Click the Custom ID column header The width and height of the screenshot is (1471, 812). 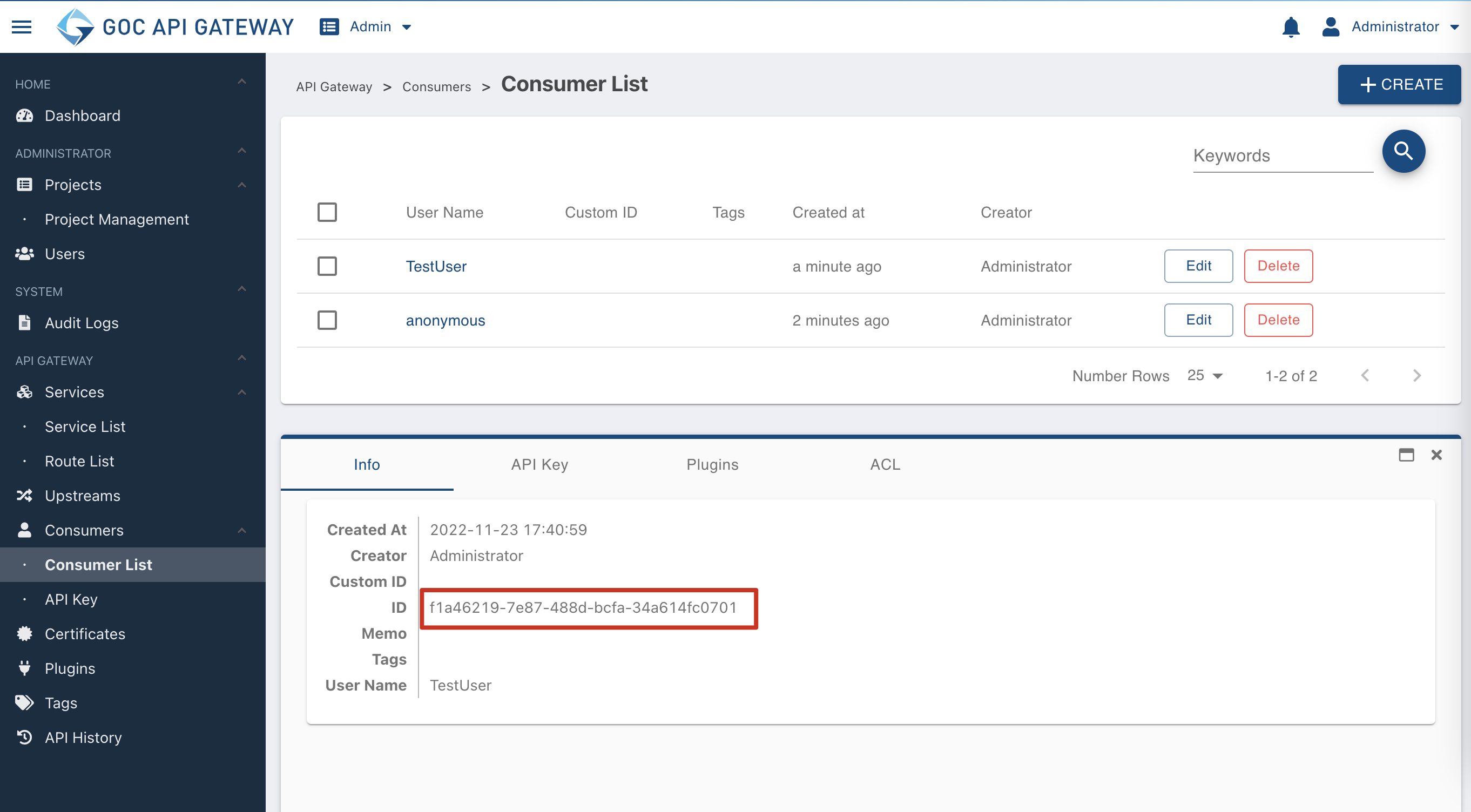click(600, 212)
